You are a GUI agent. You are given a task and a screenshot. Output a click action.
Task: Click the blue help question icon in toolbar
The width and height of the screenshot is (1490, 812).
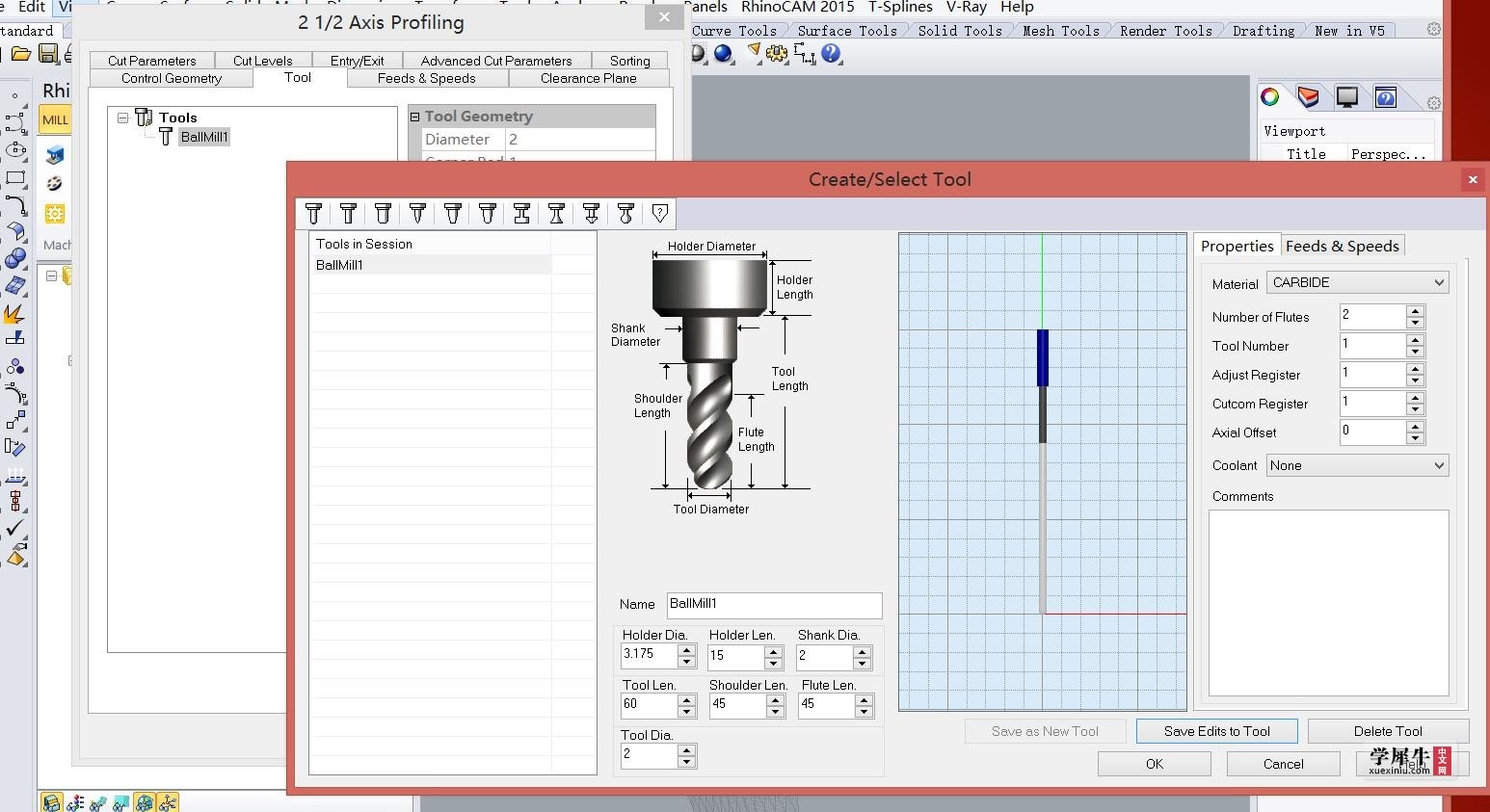(x=832, y=54)
